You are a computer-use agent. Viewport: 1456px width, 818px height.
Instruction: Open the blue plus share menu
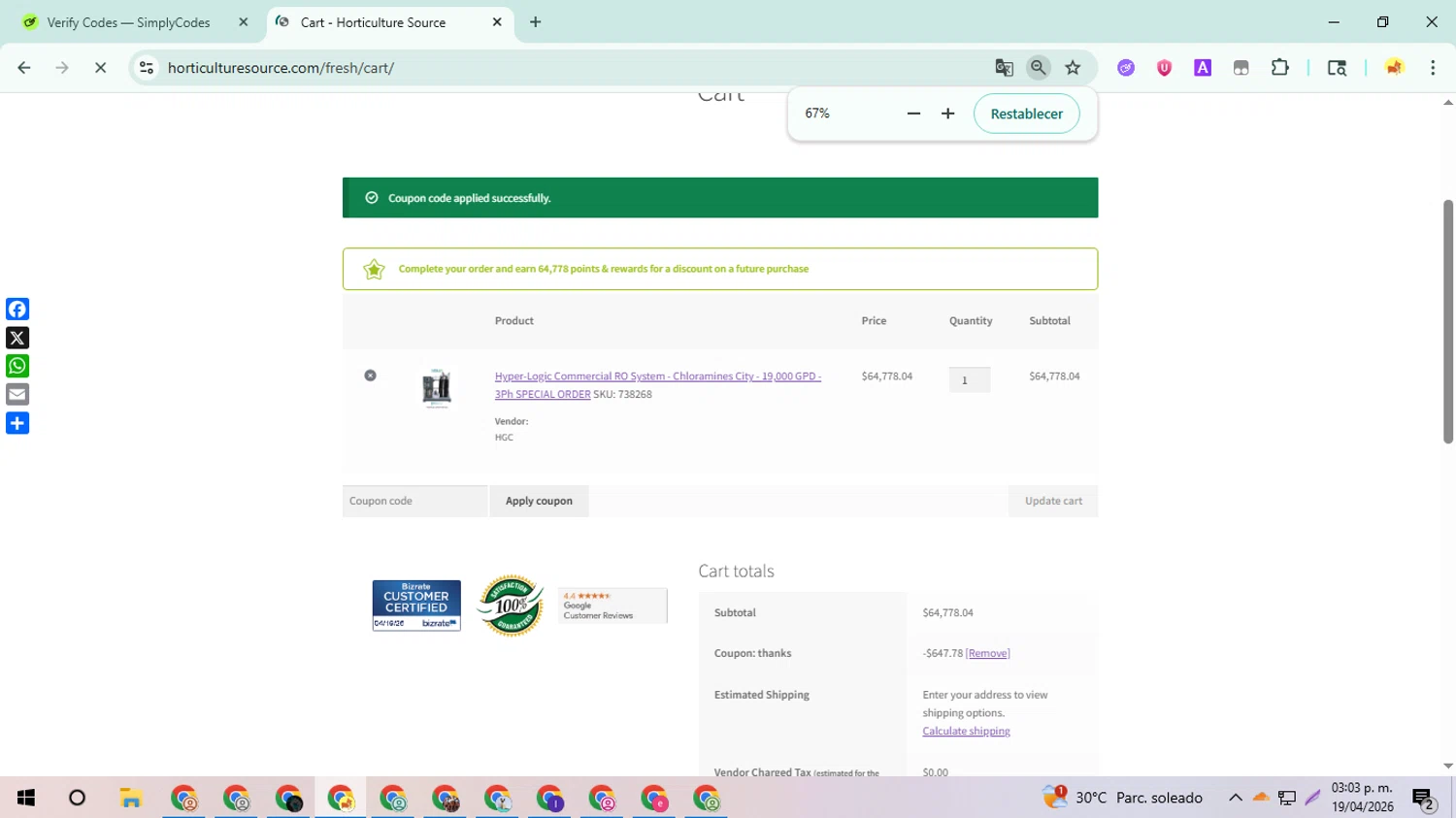[17, 423]
